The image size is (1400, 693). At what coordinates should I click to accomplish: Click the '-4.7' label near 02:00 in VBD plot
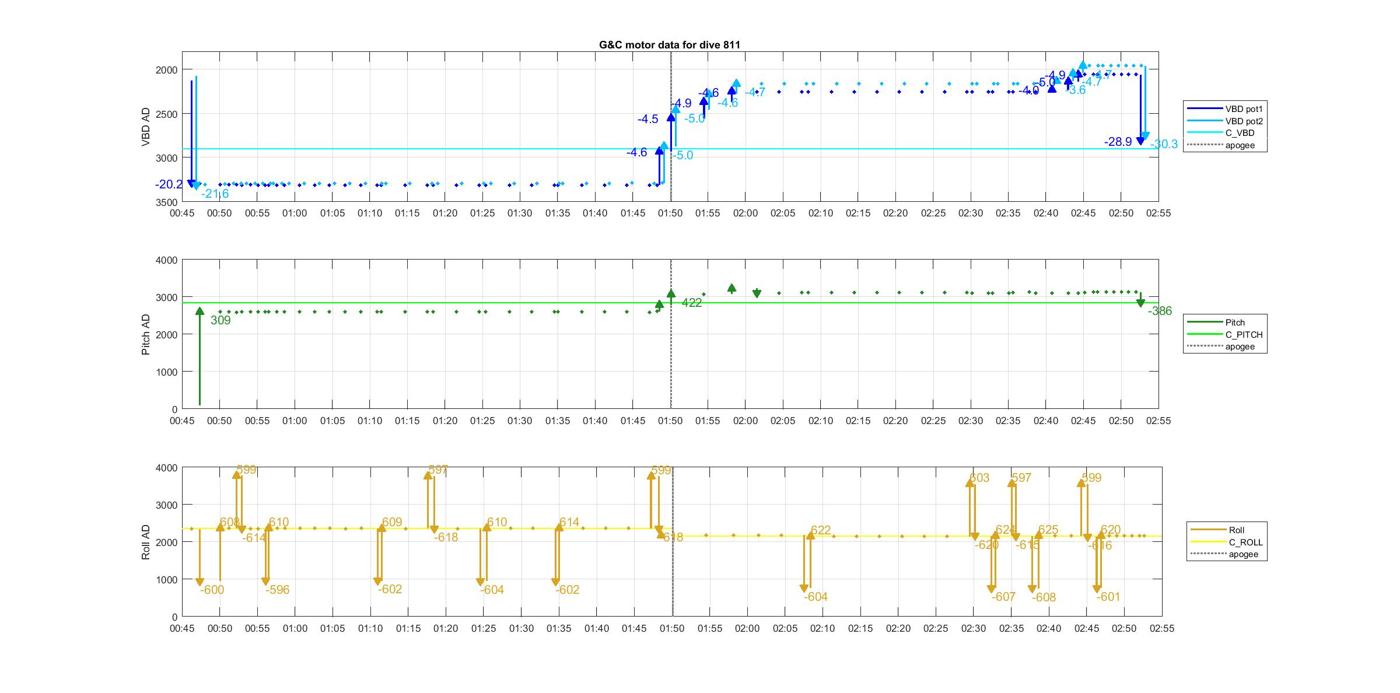(755, 92)
